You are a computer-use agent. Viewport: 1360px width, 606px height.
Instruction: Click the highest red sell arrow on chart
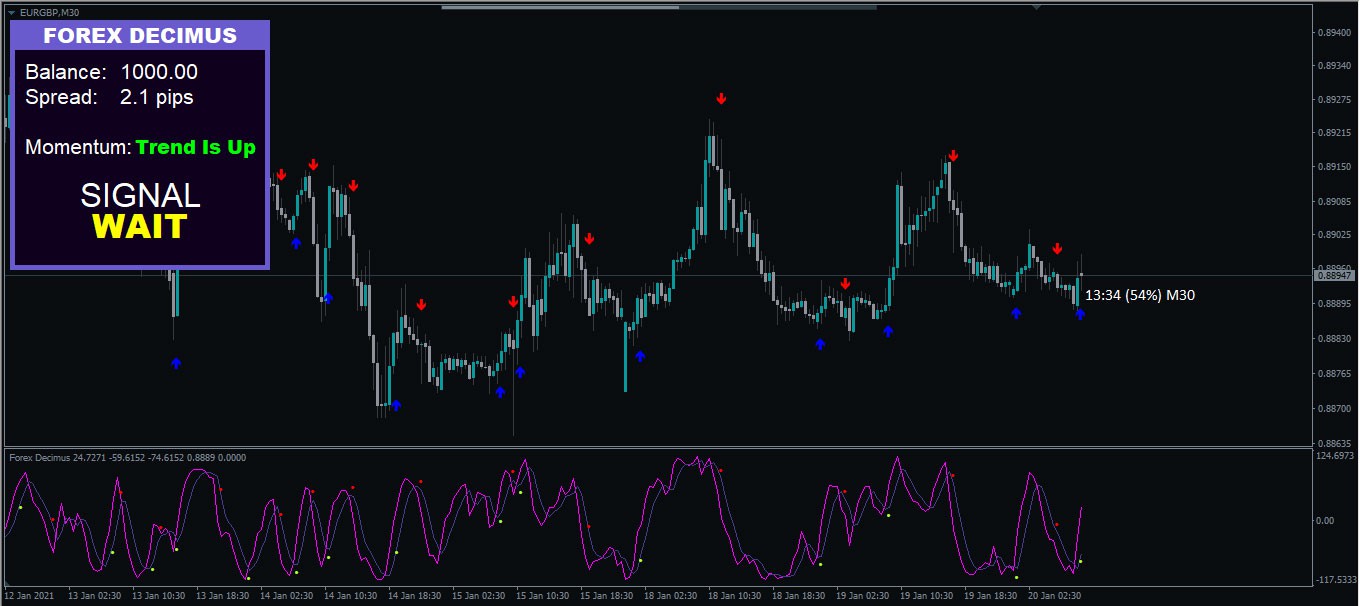point(721,98)
